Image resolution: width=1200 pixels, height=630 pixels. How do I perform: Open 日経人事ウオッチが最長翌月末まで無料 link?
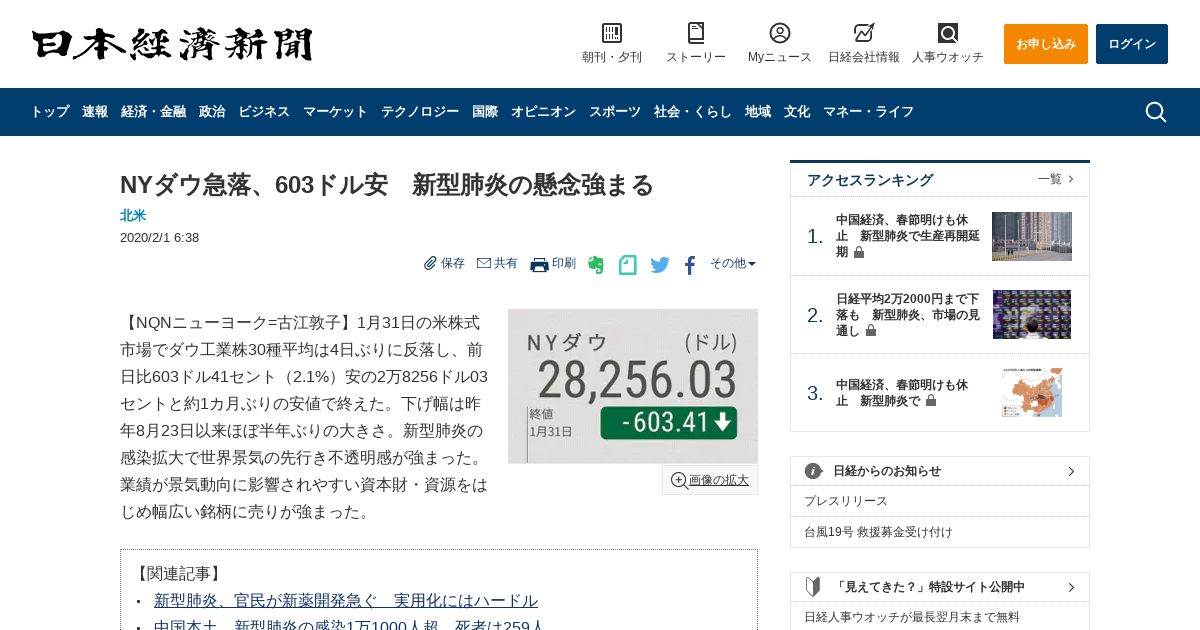click(912, 617)
